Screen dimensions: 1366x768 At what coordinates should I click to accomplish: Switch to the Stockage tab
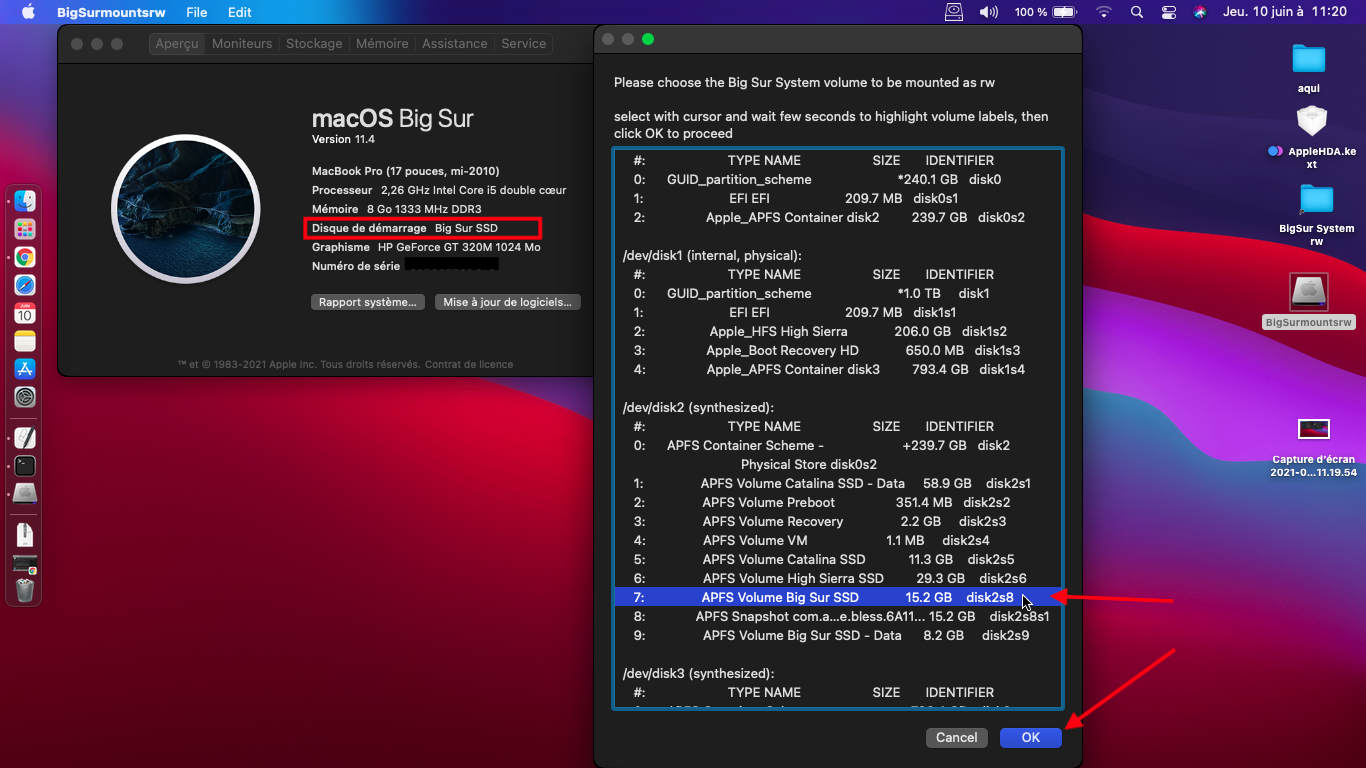tap(314, 44)
